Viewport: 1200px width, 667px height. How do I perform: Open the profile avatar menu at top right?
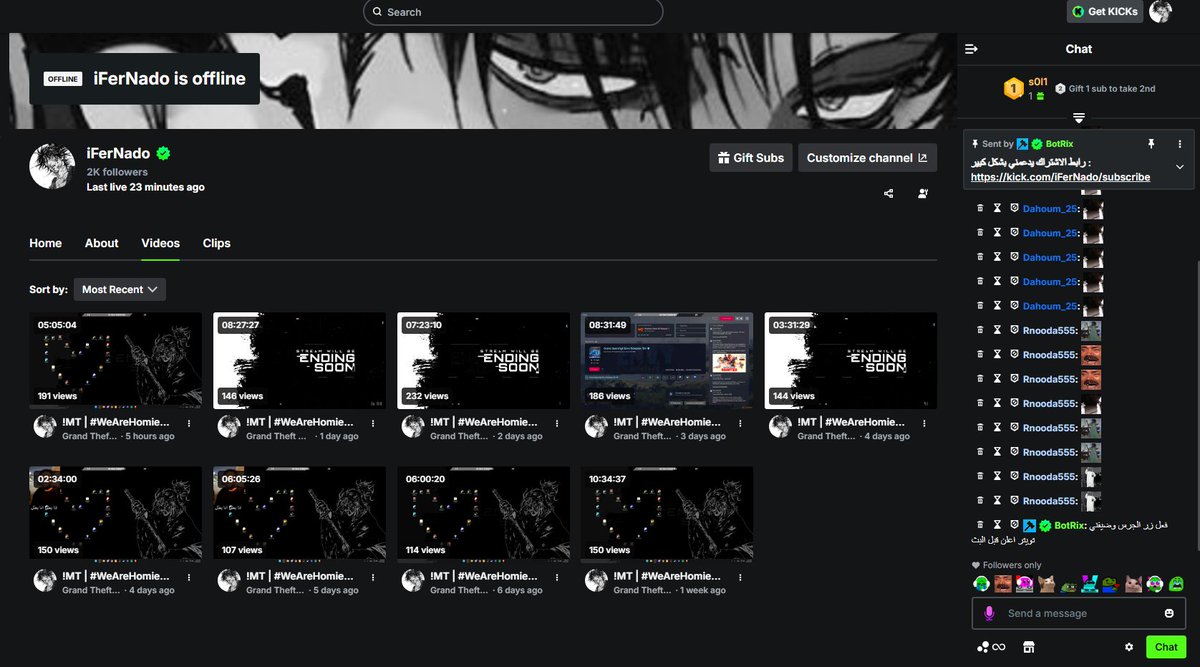(x=1160, y=11)
